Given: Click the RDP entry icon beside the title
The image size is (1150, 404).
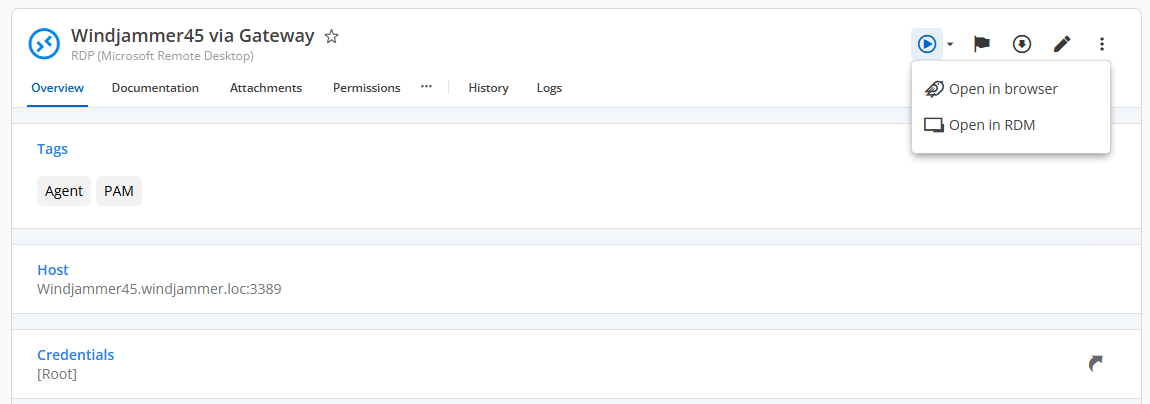Looking at the screenshot, I should [x=44, y=44].
